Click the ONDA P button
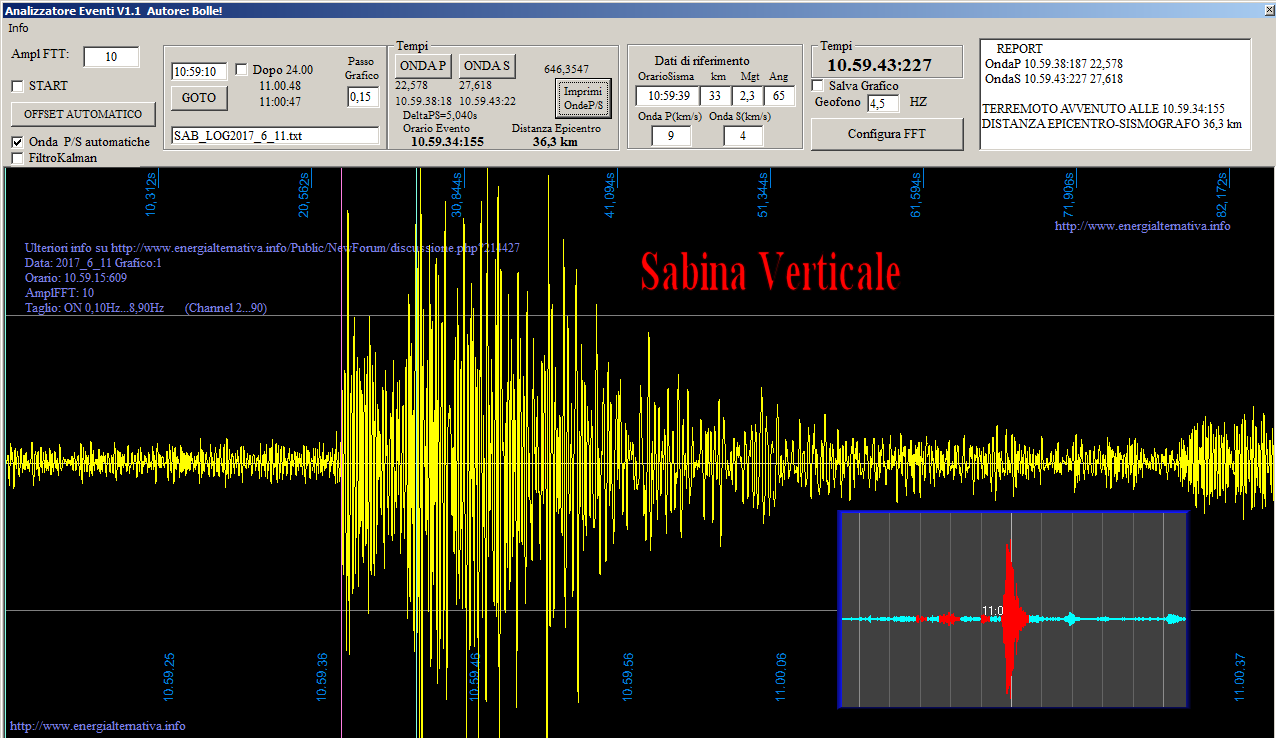Screen dimensions: 1276x738 (x=422, y=66)
